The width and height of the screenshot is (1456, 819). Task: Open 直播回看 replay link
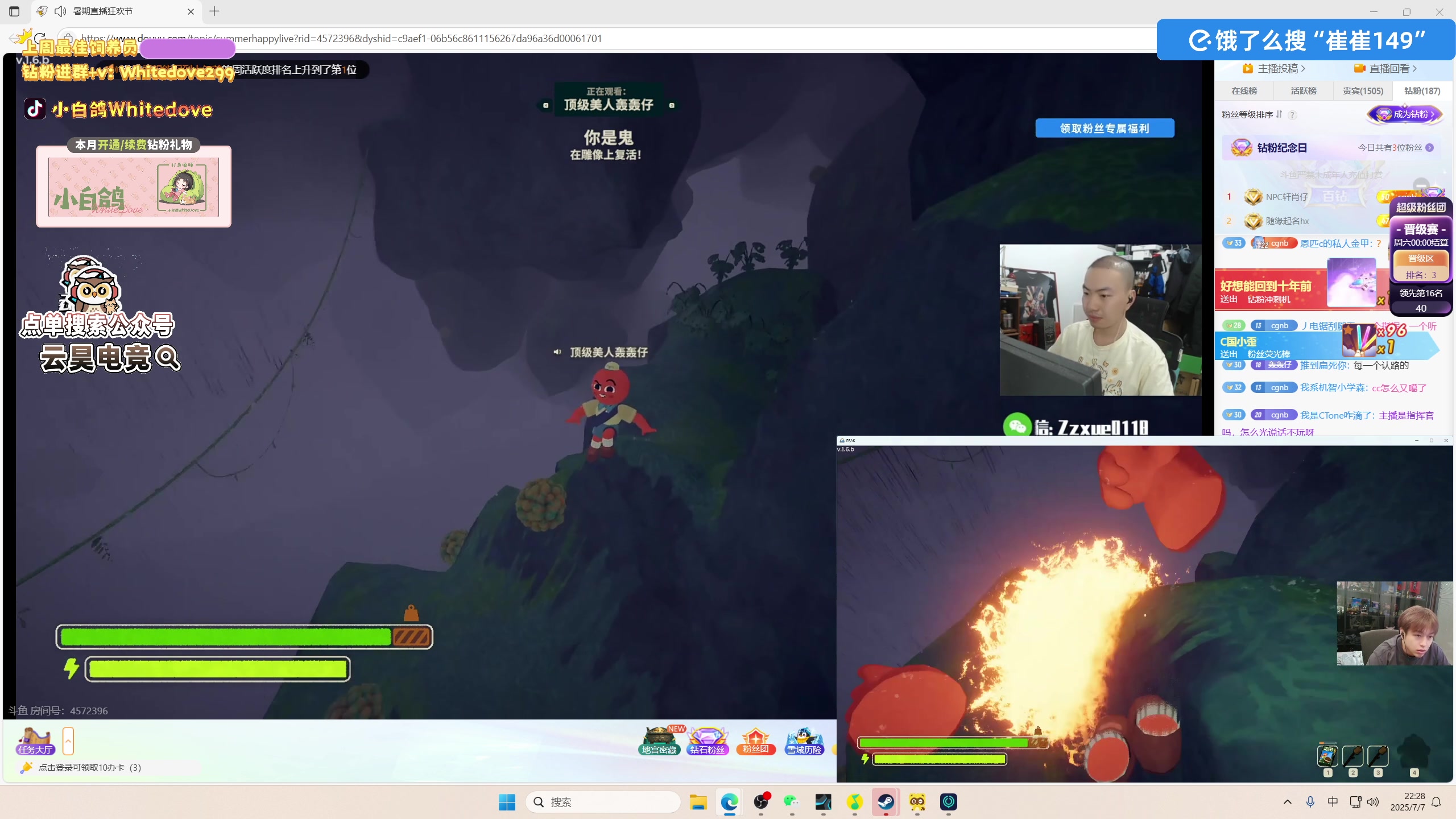point(1385,69)
